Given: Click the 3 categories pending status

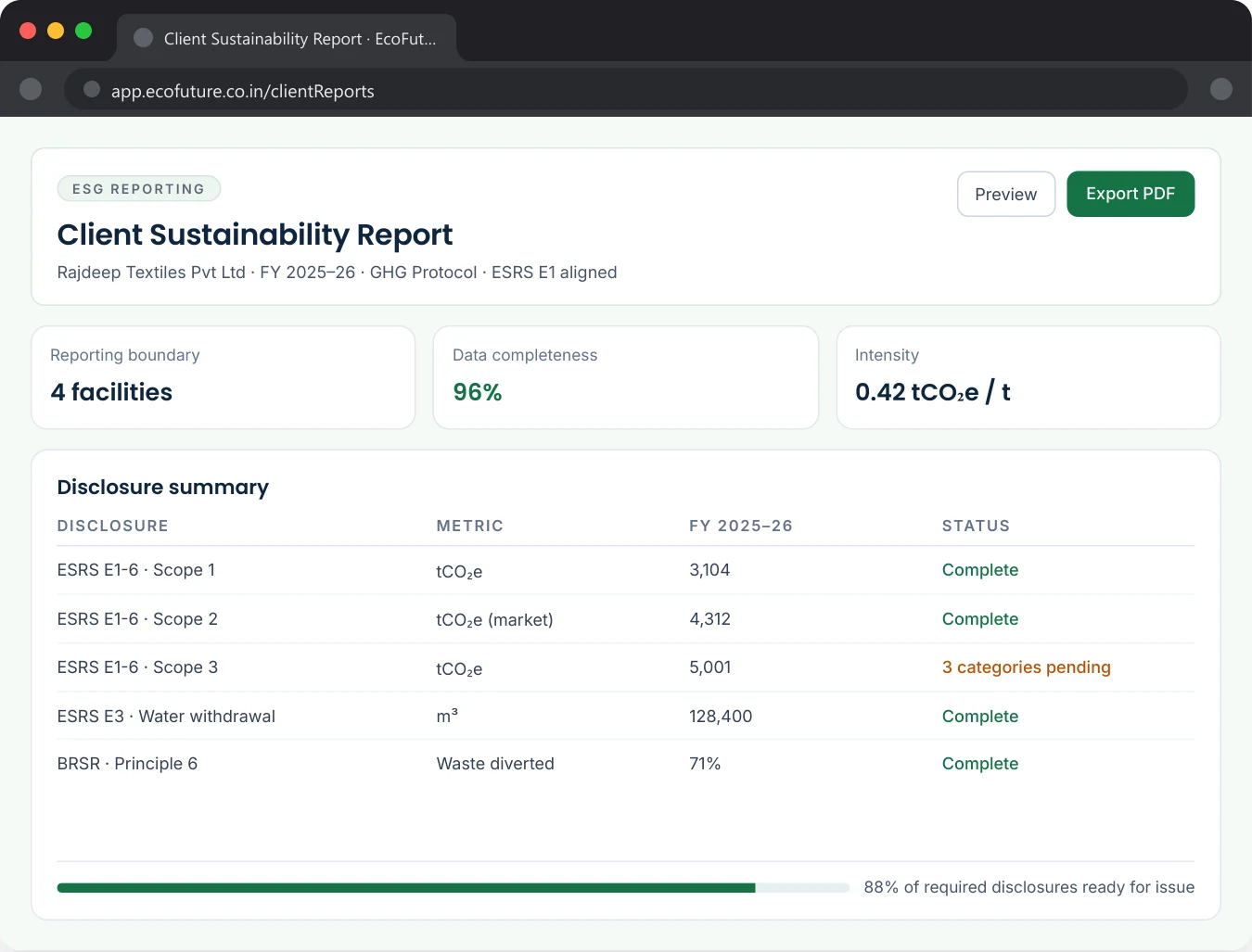Looking at the screenshot, I should pyautogui.click(x=1027, y=667).
